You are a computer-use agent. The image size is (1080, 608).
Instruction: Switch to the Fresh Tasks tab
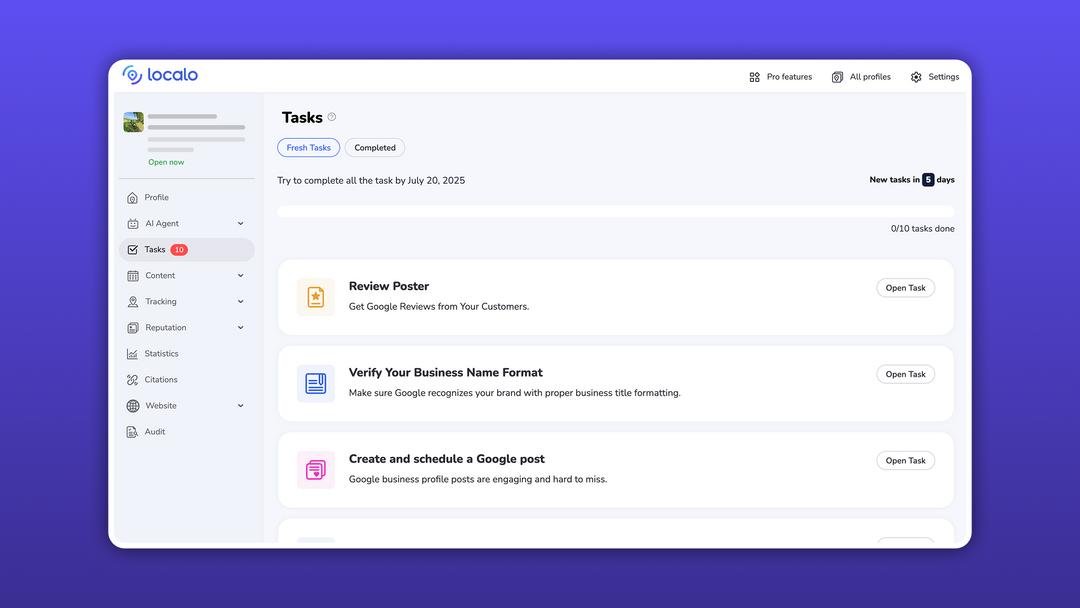[309, 147]
